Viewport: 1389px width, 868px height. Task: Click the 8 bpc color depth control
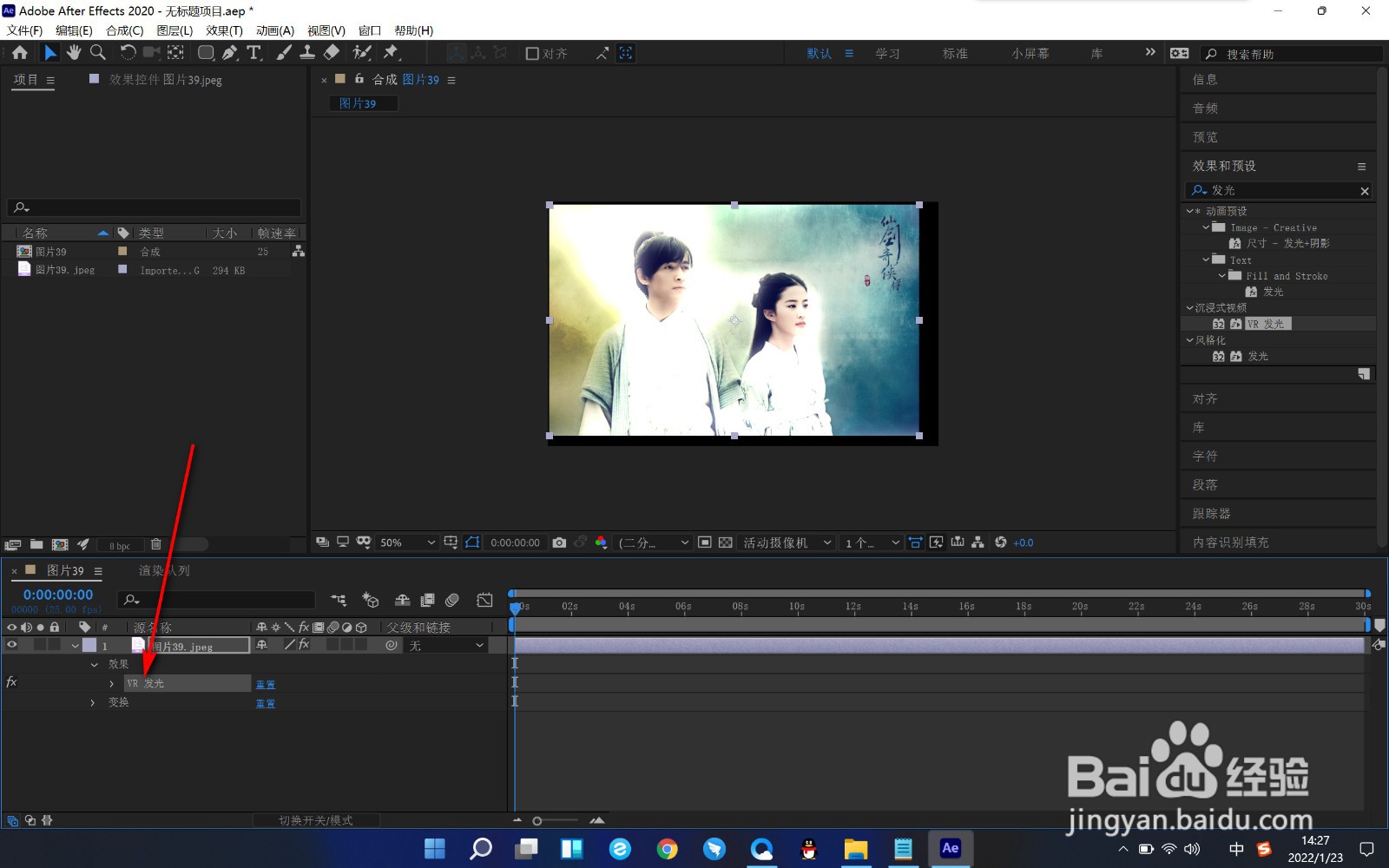(120, 546)
